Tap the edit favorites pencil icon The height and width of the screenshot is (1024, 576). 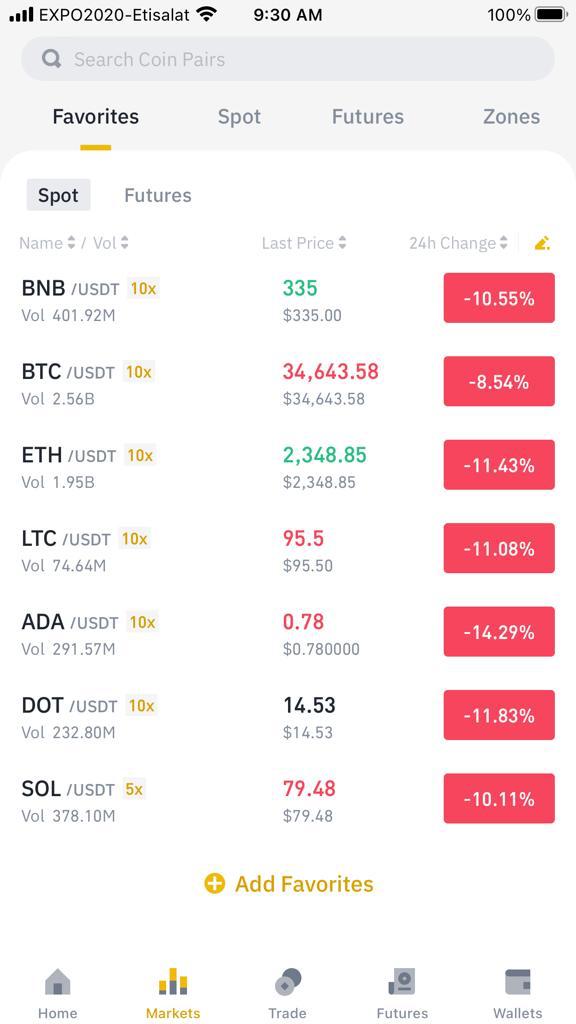tap(542, 244)
